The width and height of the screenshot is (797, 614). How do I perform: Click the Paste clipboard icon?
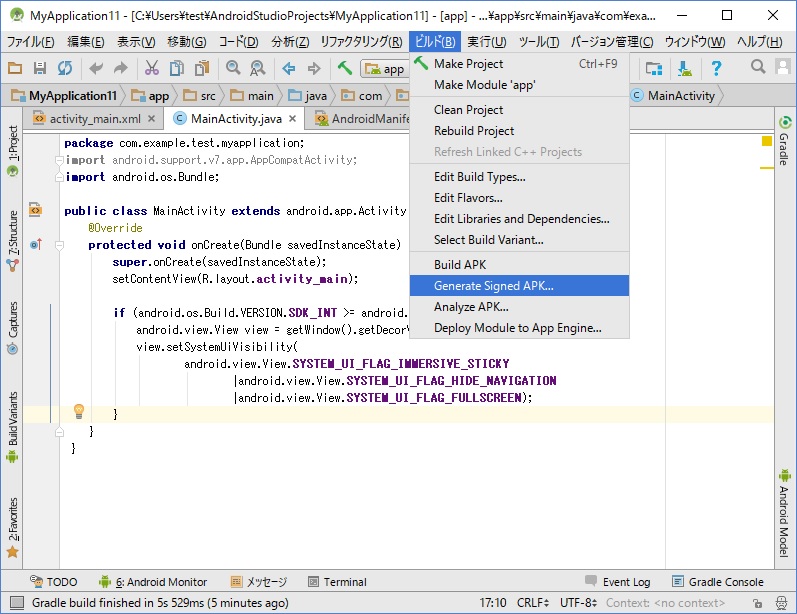click(202, 68)
